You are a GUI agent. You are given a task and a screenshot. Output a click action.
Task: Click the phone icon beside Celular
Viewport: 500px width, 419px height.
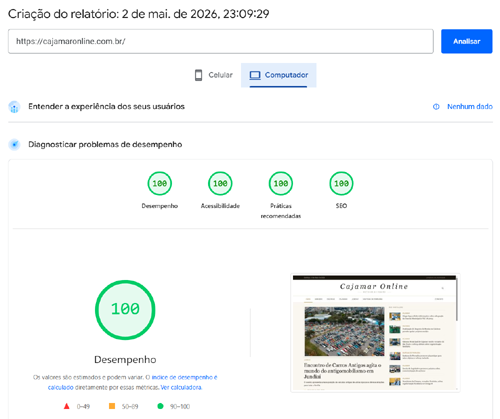pos(198,75)
